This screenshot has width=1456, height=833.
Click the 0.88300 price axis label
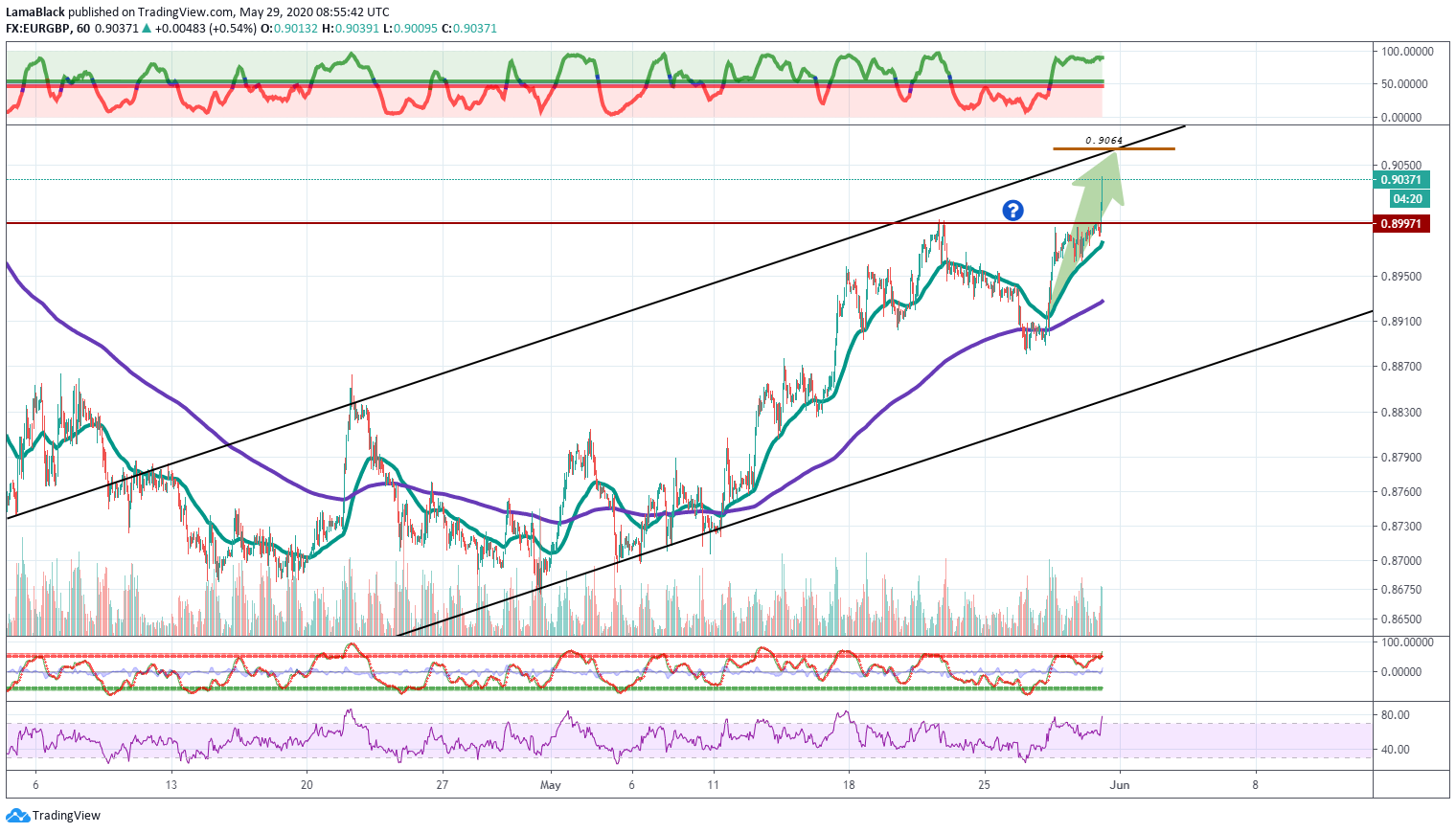(1400, 413)
